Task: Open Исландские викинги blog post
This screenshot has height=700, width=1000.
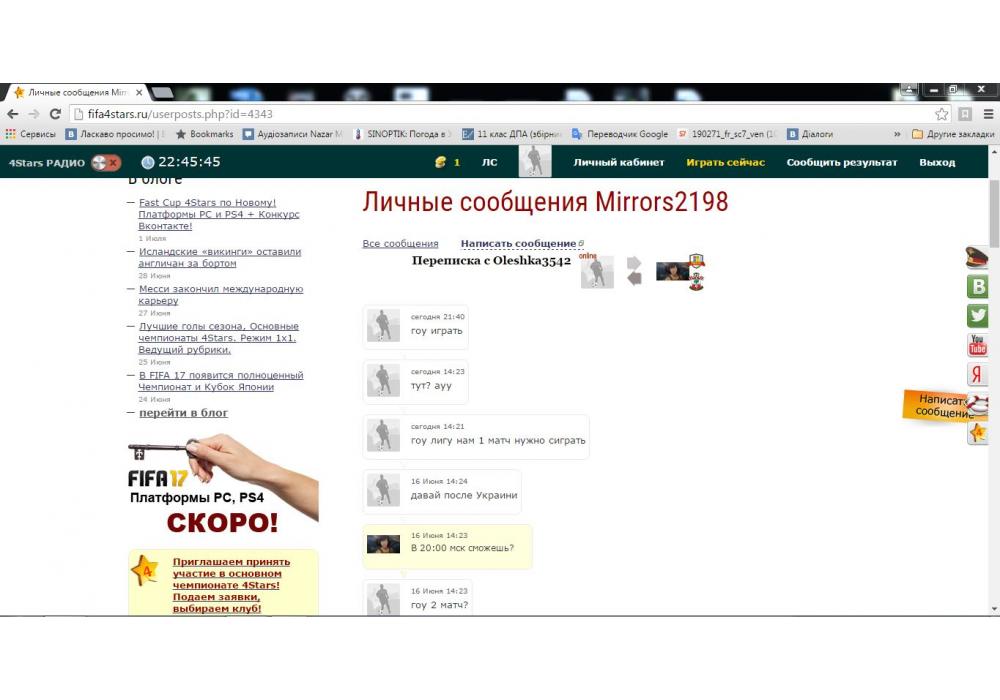Action: tap(220, 258)
